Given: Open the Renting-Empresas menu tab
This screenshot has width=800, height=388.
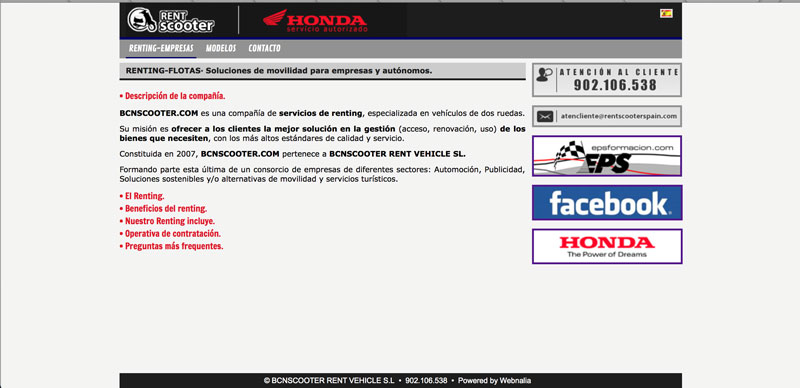Looking at the screenshot, I should click(161, 48).
